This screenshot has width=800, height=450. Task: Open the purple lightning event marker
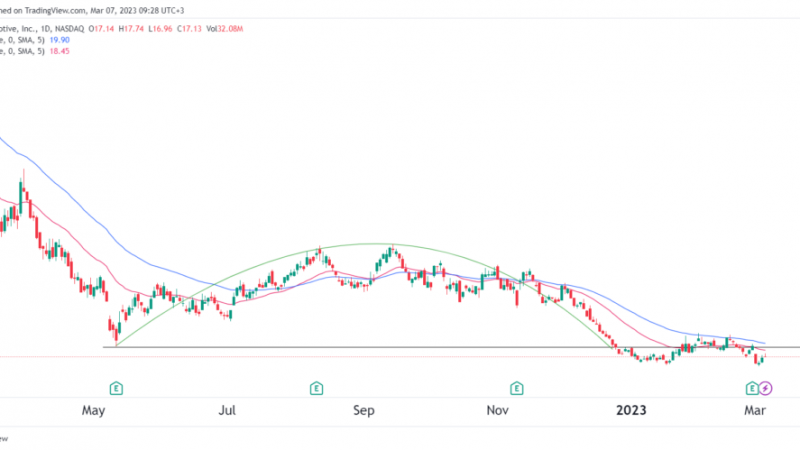pos(765,388)
